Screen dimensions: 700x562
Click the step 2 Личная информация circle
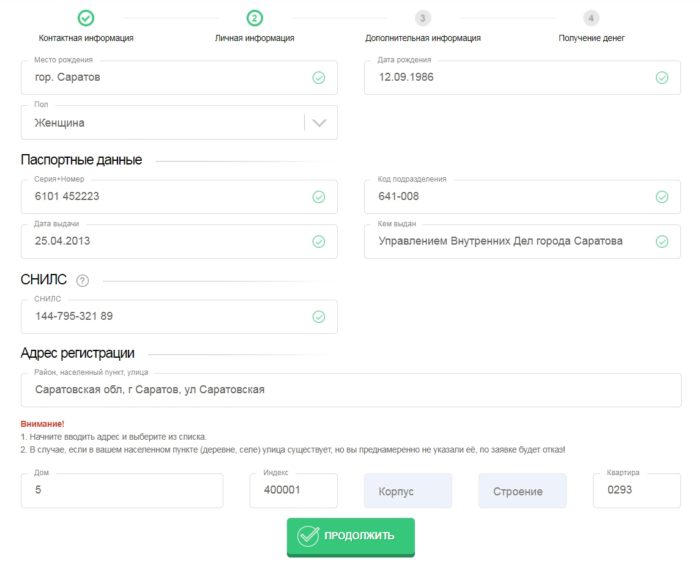coord(255,18)
